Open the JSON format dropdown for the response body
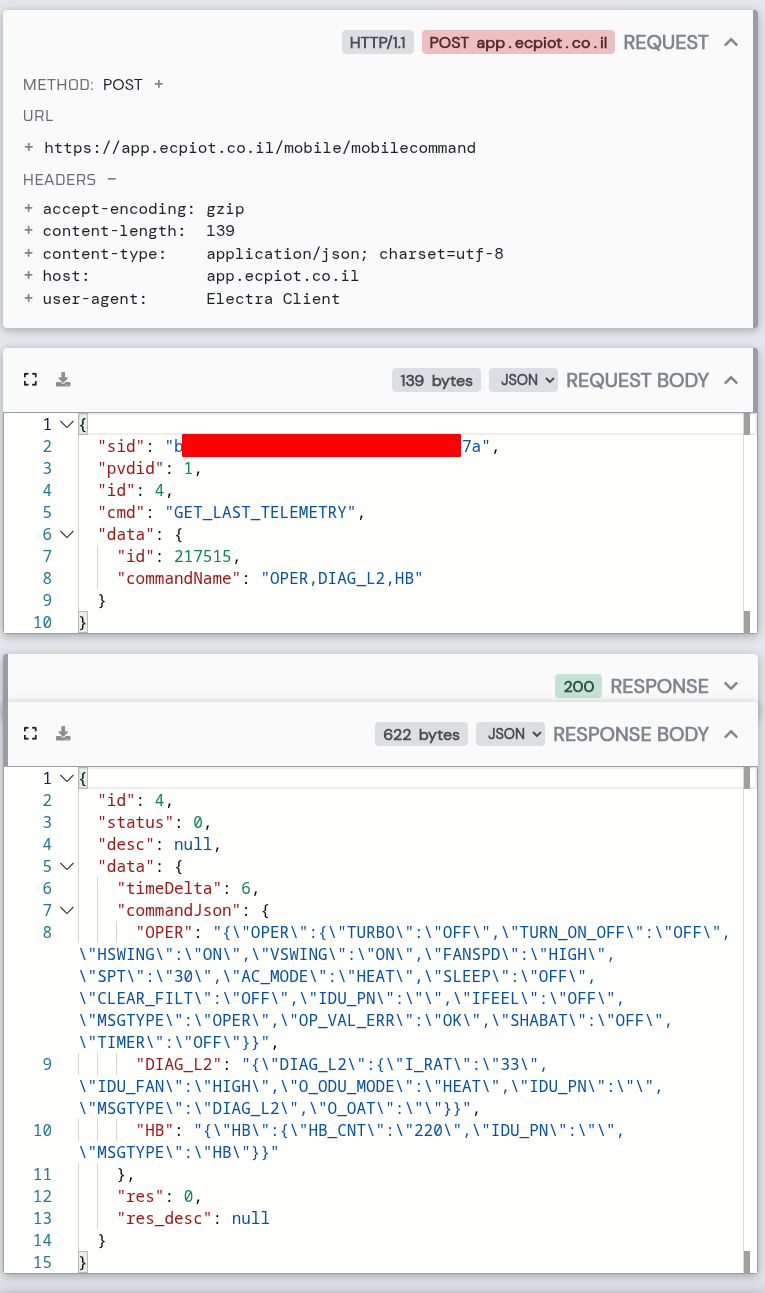The image size is (765, 1293). click(x=510, y=733)
